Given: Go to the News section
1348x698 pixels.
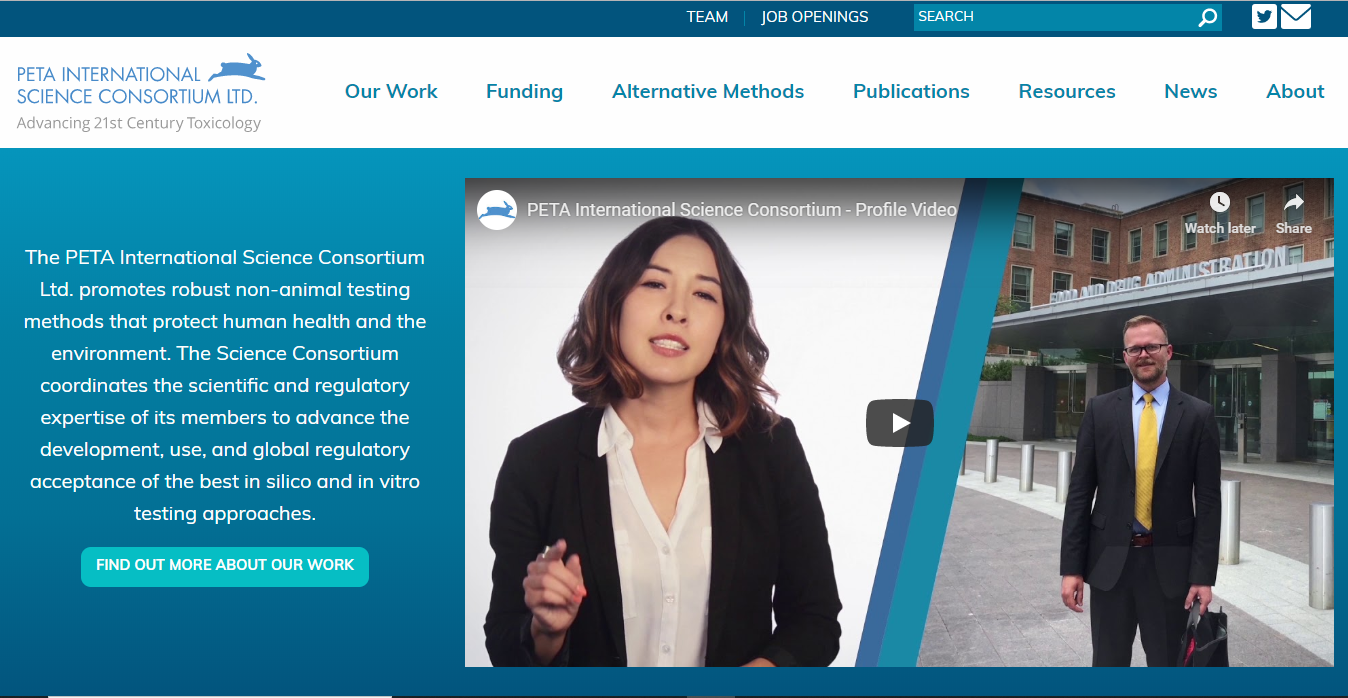Looking at the screenshot, I should click(x=1190, y=91).
